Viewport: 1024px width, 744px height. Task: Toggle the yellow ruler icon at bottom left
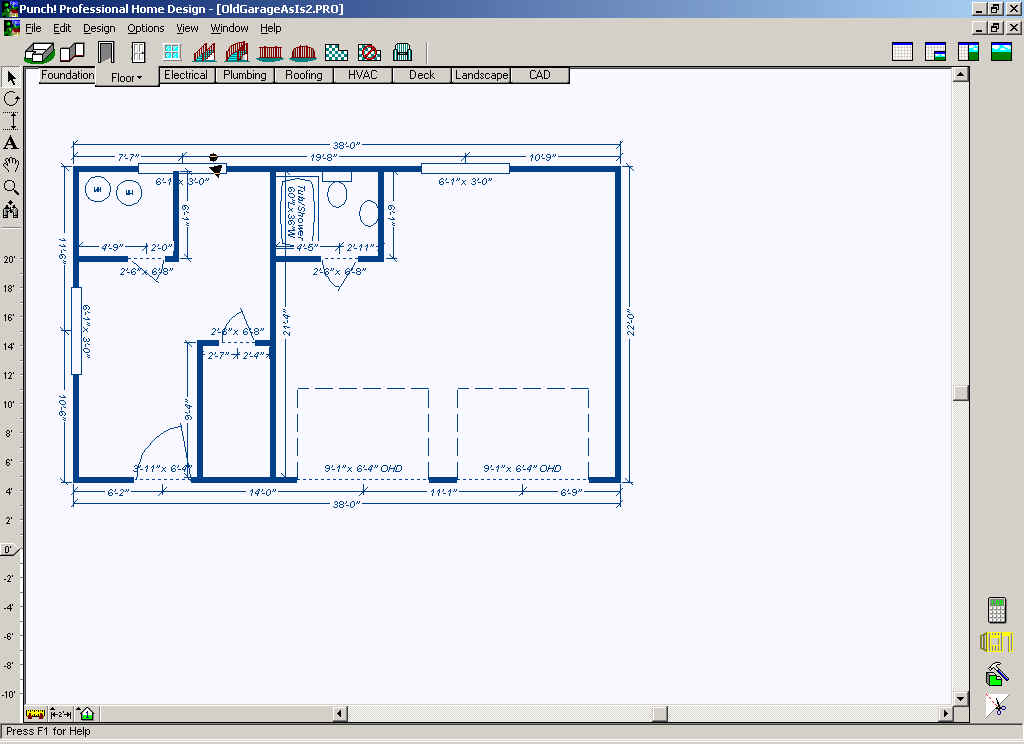[35, 714]
